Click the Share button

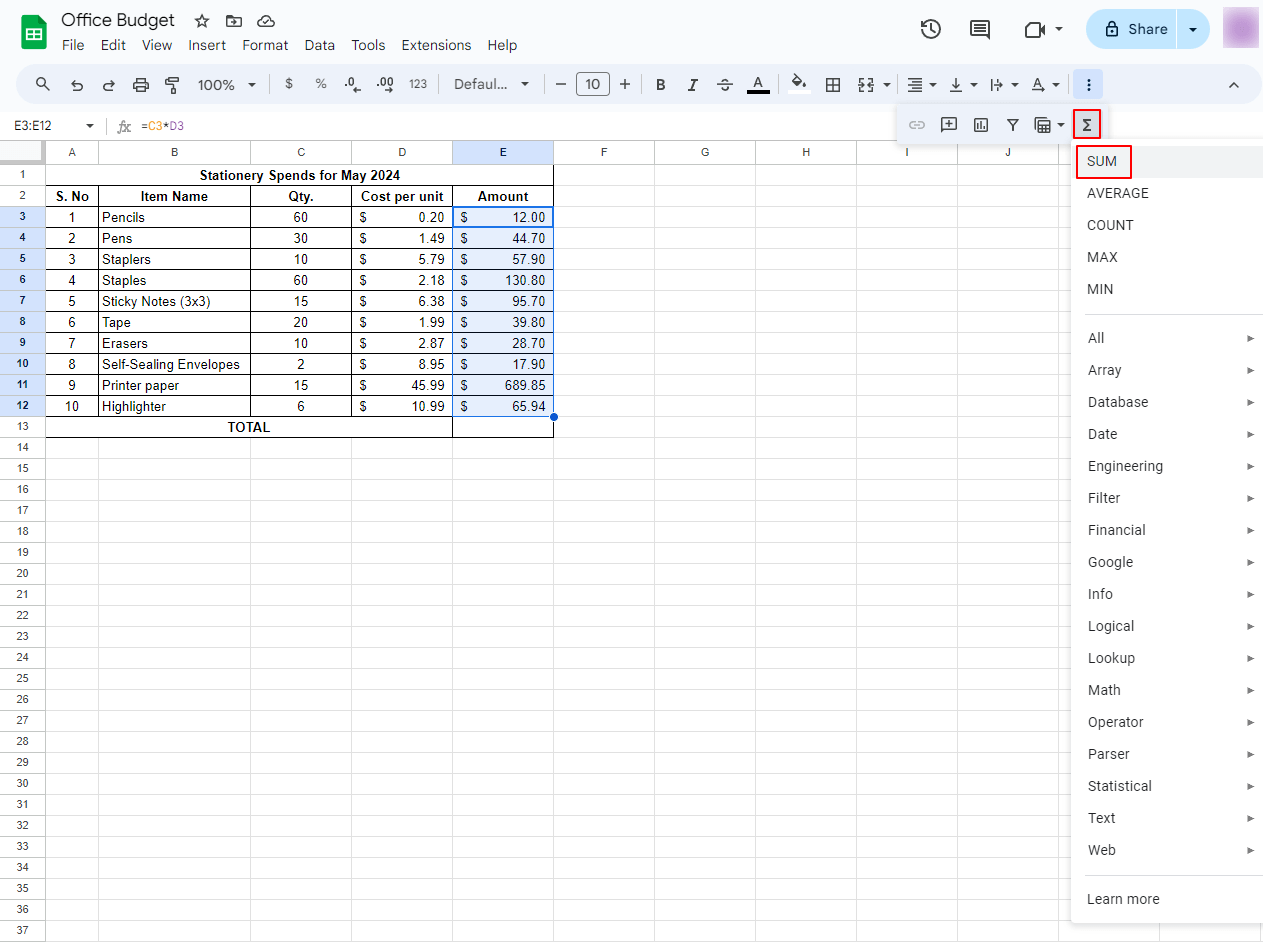(x=1132, y=29)
